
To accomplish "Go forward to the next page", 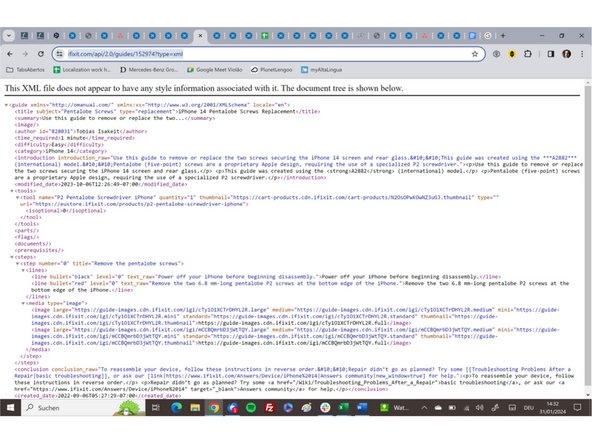I will point(25,54).
